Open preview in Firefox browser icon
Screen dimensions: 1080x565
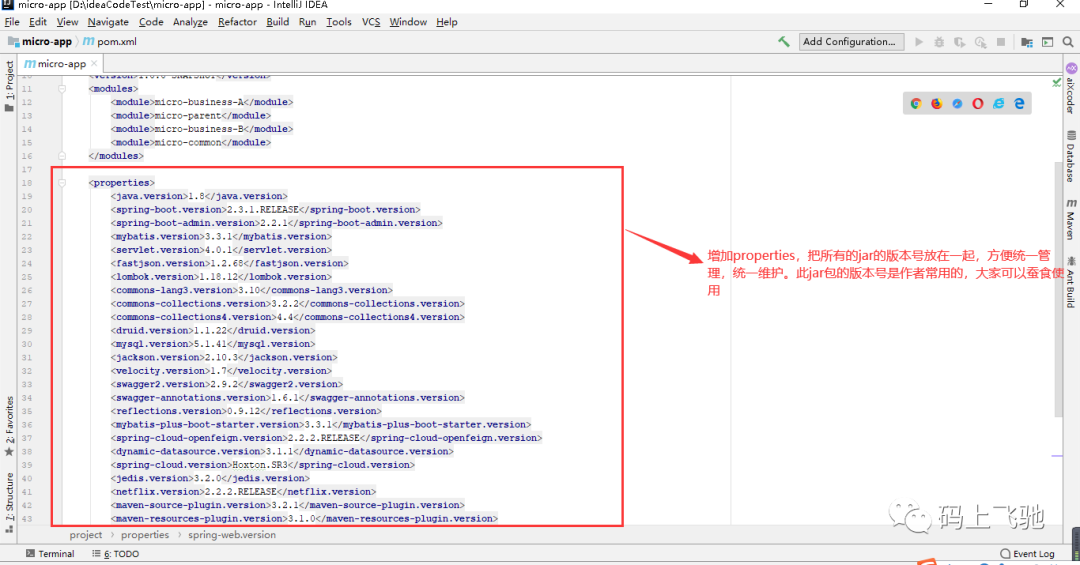[937, 103]
